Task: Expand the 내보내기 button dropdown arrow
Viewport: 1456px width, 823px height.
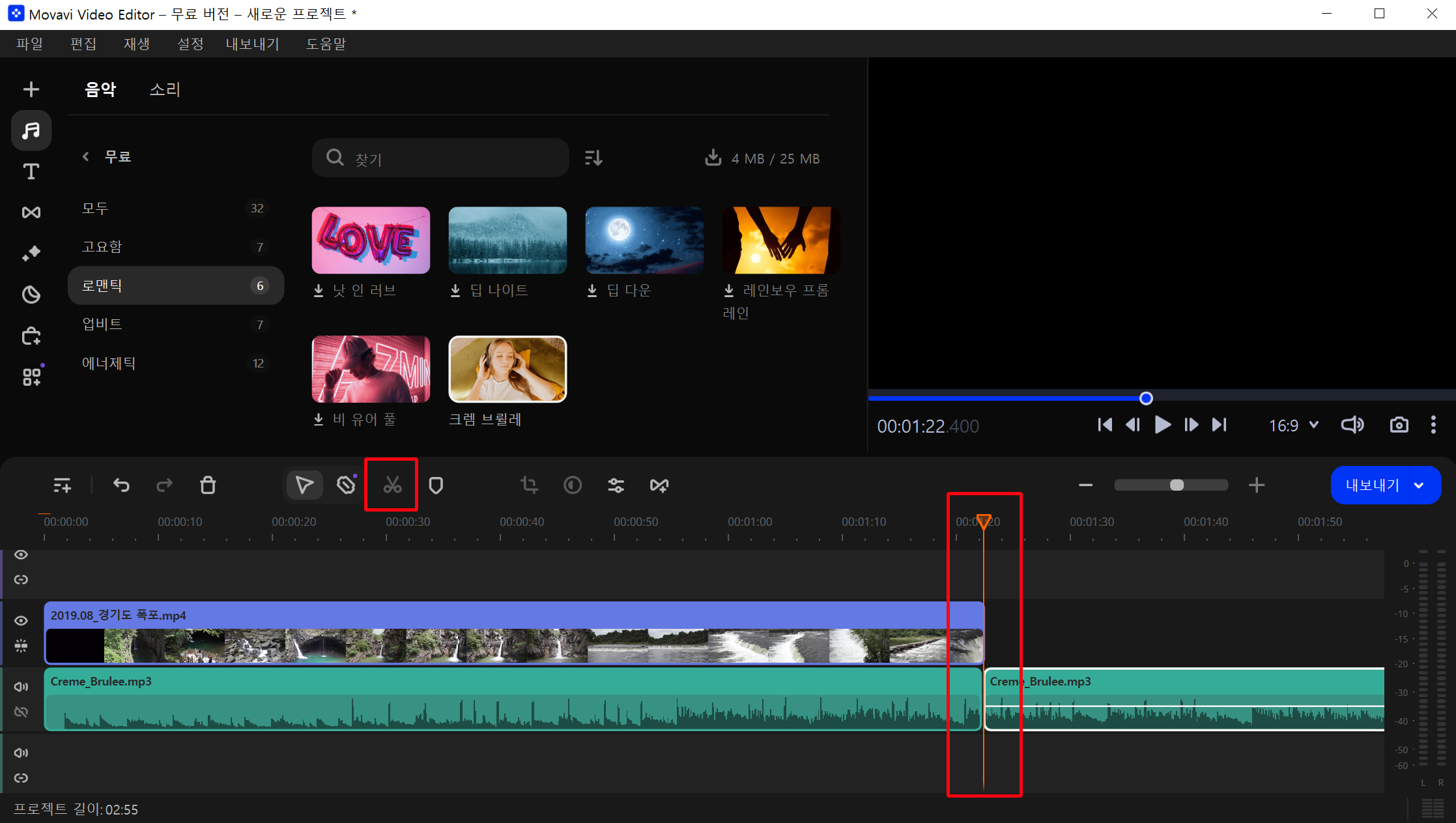Action: (x=1419, y=485)
